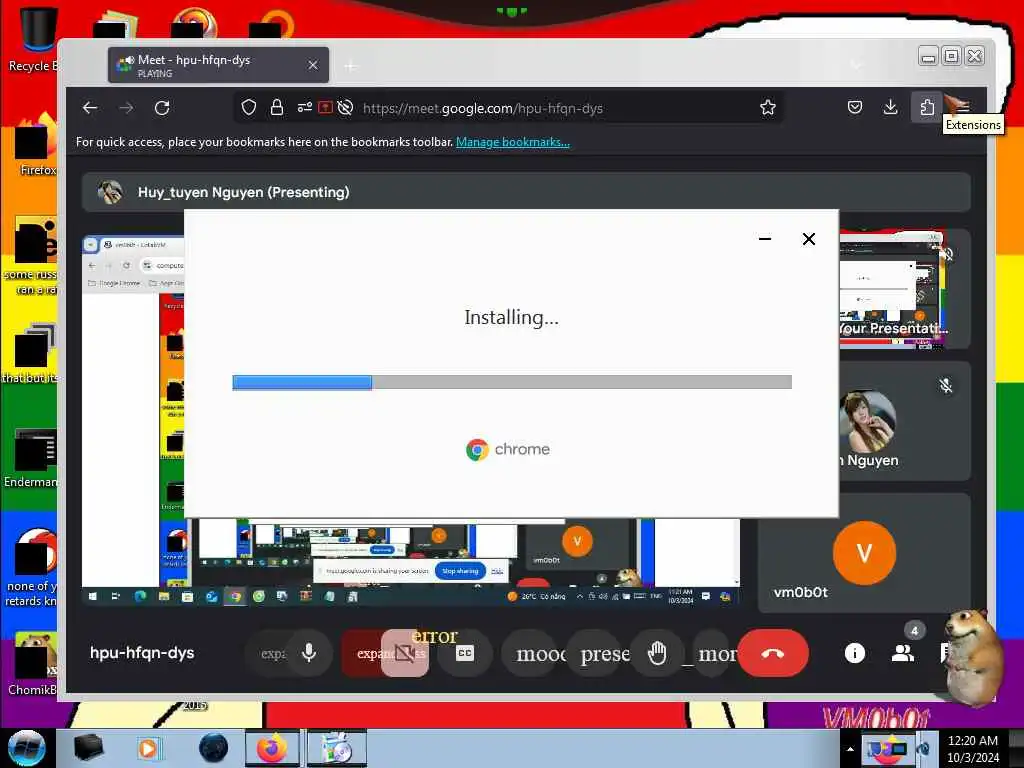Select the Enderman desktop icon

click(30, 457)
